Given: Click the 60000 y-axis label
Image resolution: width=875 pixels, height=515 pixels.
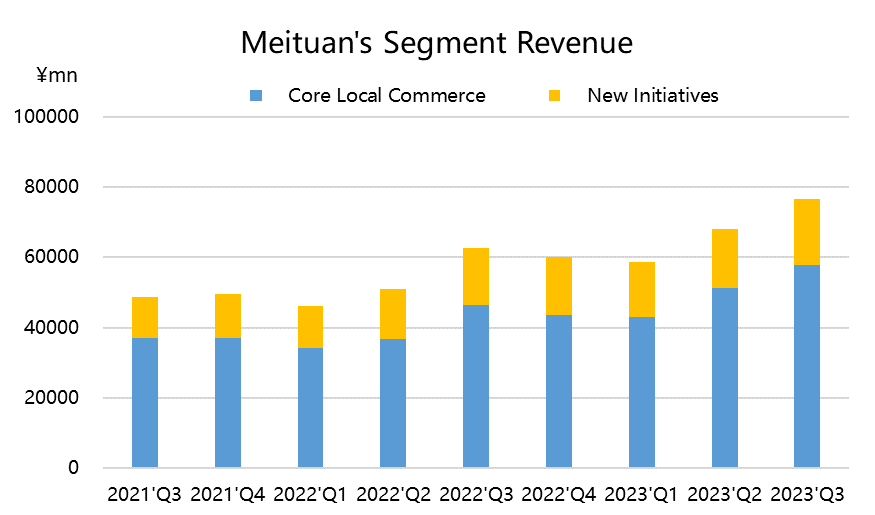Looking at the screenshot, I should tap(51, 257).
